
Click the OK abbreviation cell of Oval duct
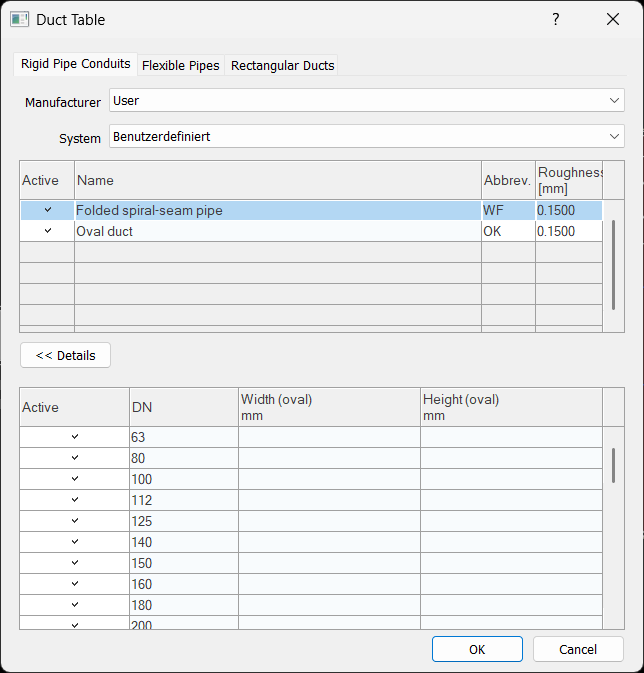point(508,231)
